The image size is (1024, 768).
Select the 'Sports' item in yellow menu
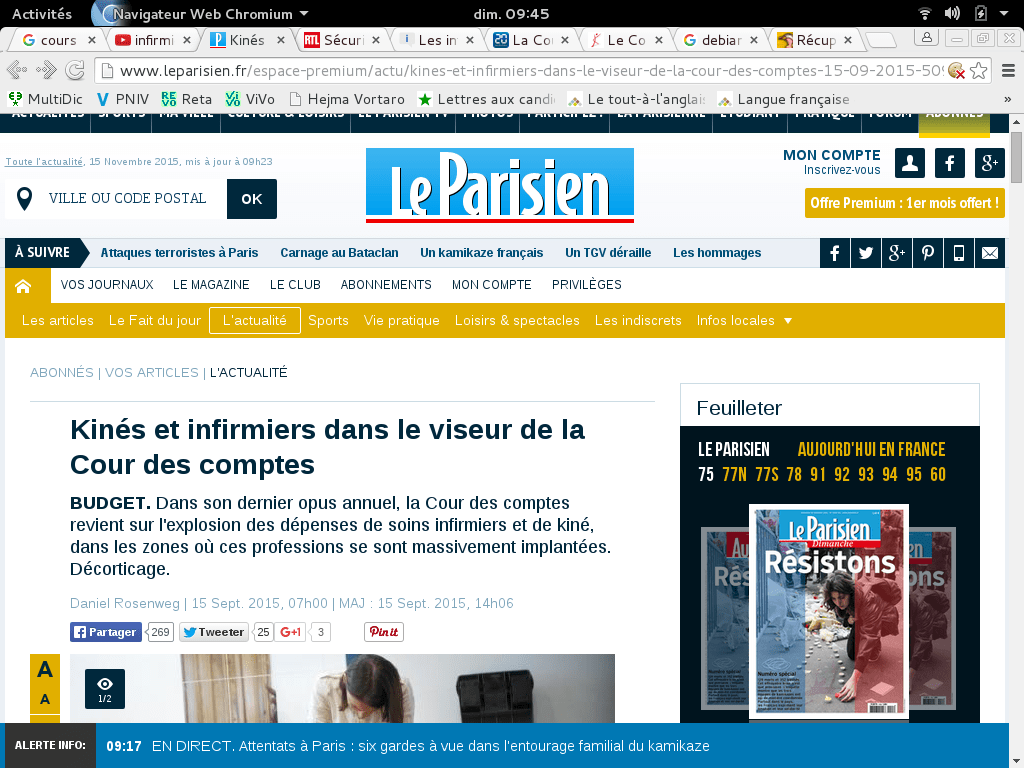tap(328, 321)
